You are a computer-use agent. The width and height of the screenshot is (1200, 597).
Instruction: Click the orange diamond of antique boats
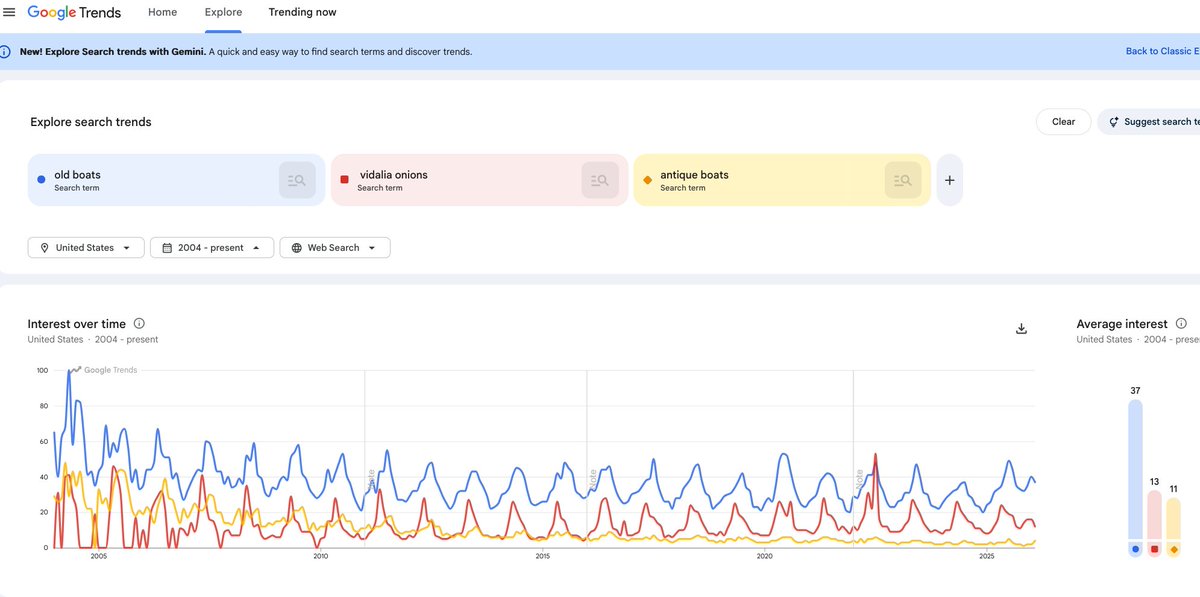click(x=647, y=180)
